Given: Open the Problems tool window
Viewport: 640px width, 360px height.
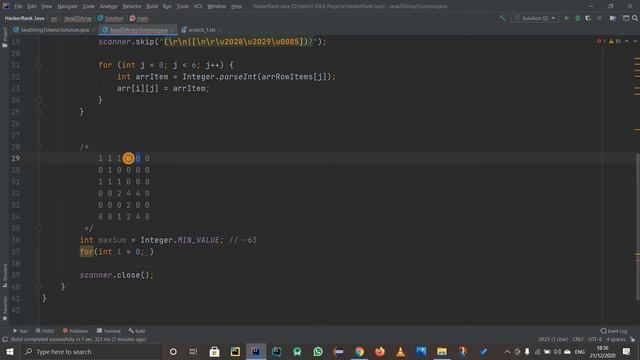Looking at the screenshot, I should point(76,331).
